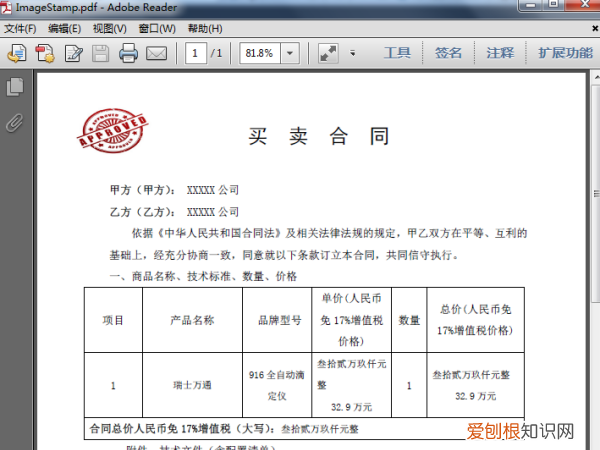Click the line 乙方（乙方）： XXXXX 公司

pyautogui.click(x=174, y=212)
